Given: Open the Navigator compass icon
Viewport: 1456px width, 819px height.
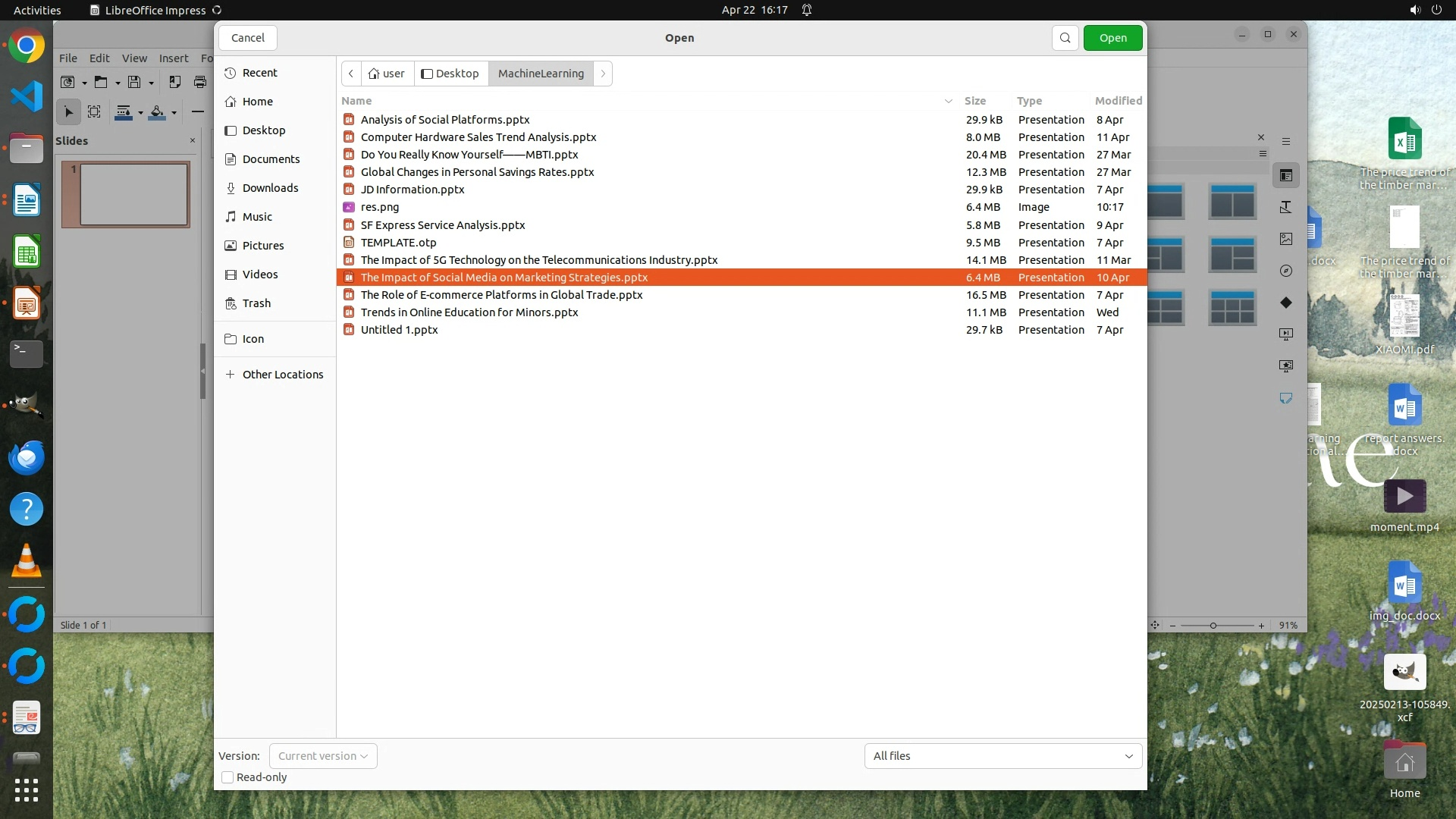Looking at the screenshot, I should tap(1286, 271).
